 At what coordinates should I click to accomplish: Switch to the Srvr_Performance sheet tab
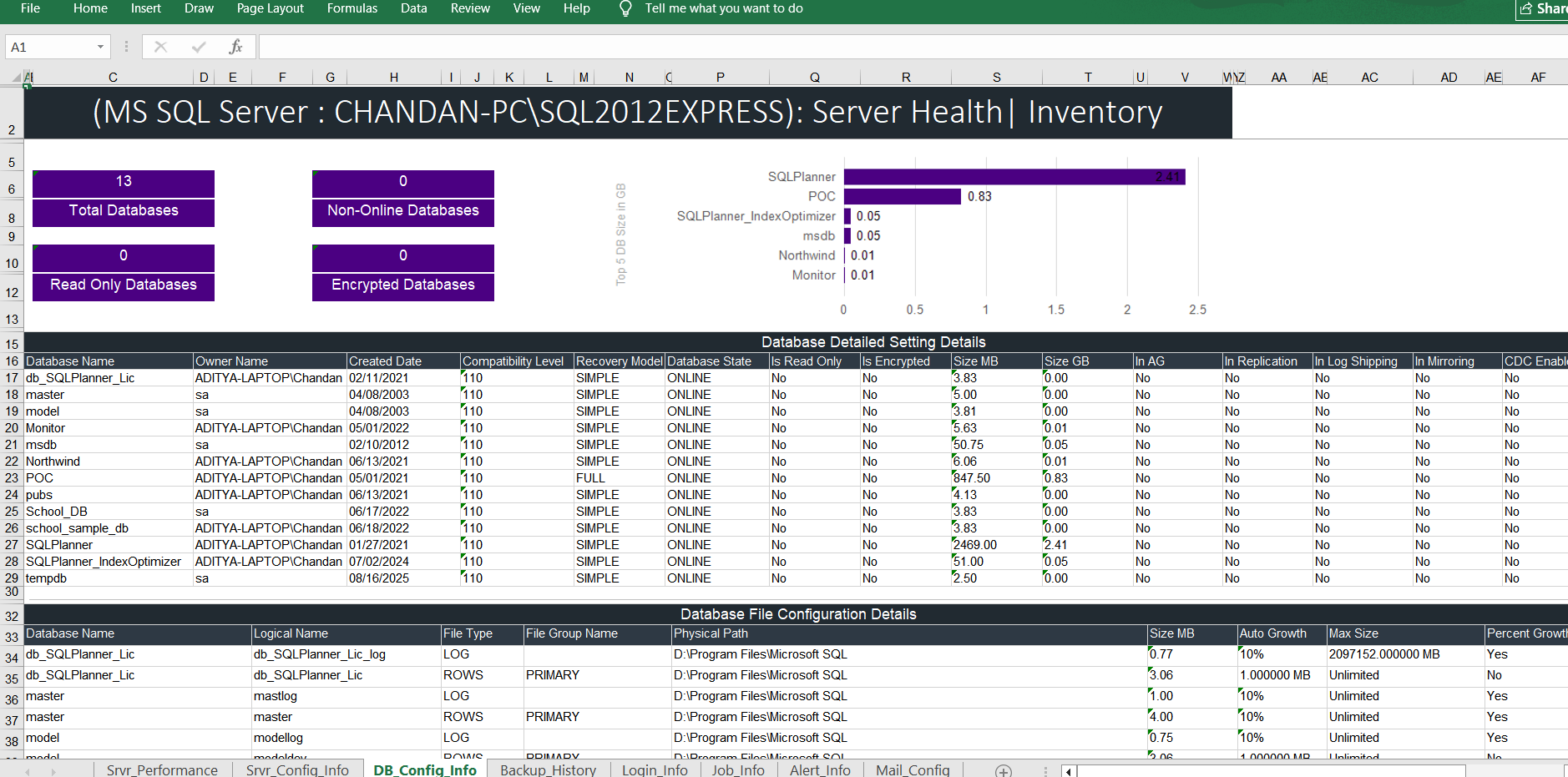pyautogui.click(x=162, y=769)
